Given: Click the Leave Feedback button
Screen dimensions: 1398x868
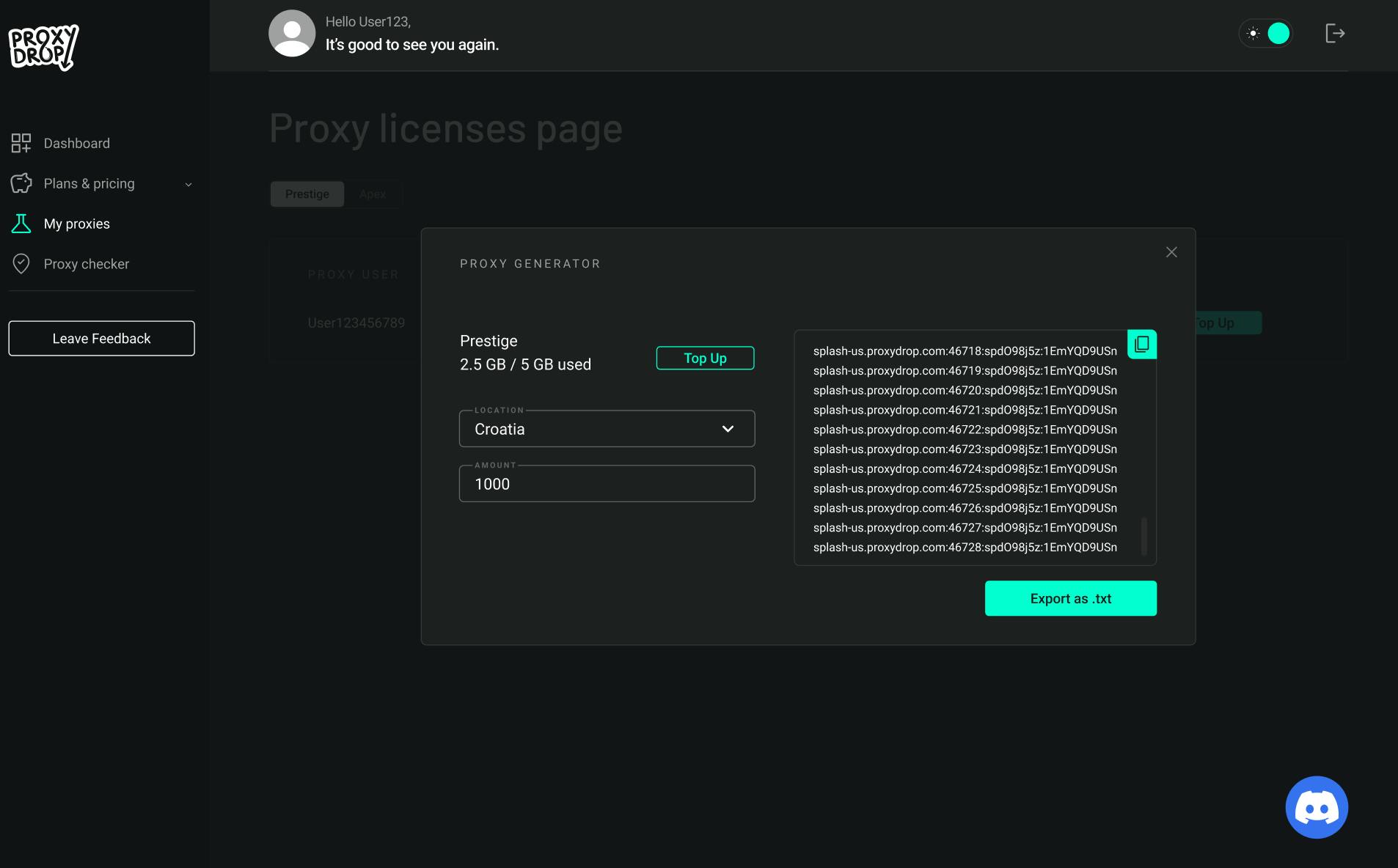Looking at the screenshot, I should [101, 338].
